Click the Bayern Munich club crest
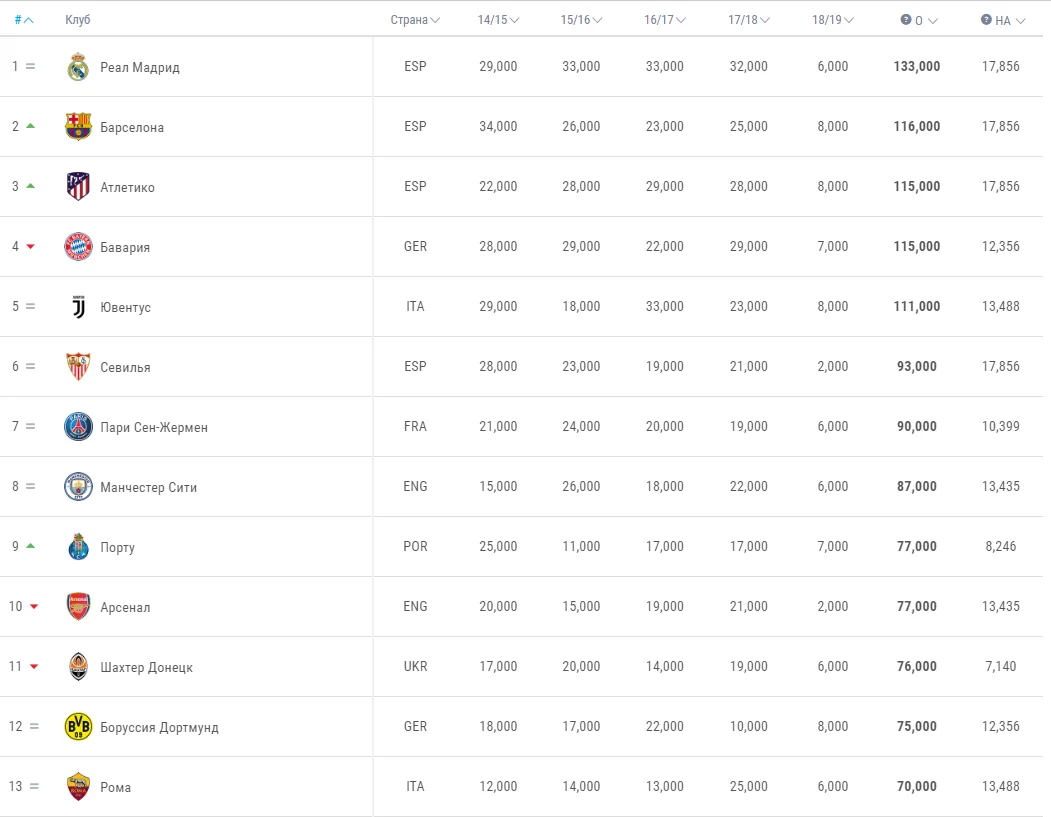 point(78,247)
